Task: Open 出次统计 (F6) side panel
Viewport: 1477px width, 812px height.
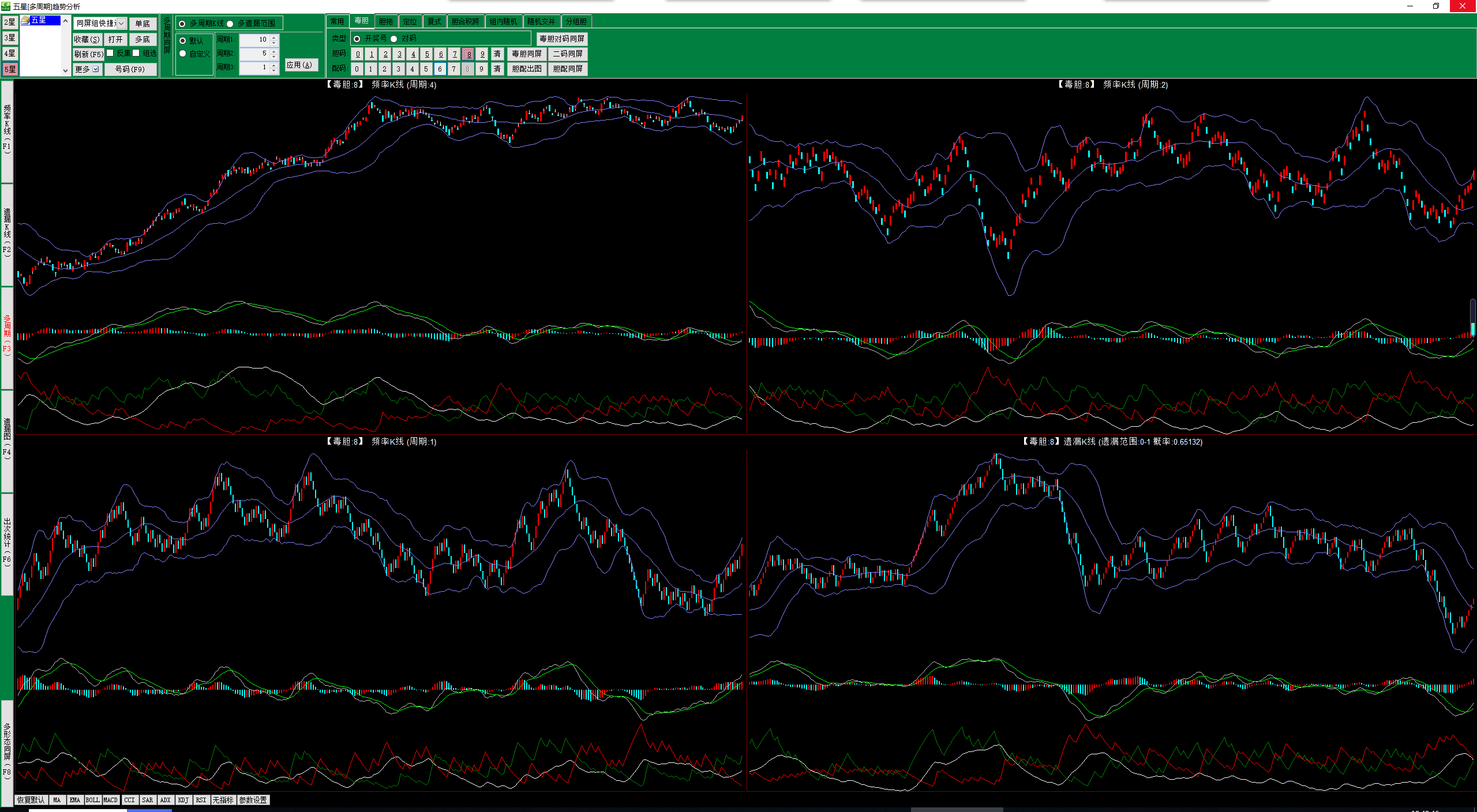Action: [x=7, y=542]
